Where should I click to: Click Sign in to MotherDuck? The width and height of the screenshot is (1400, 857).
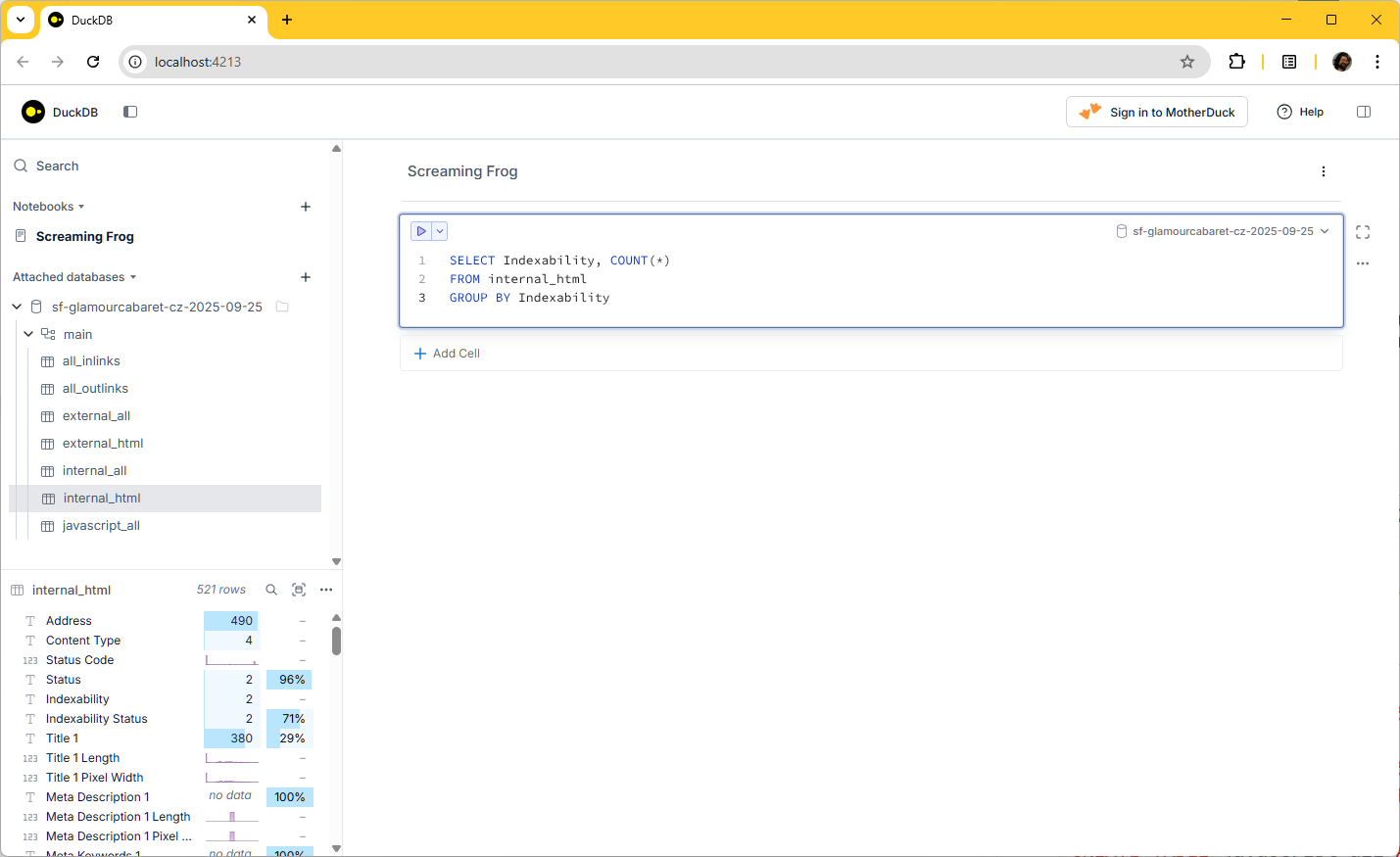(1156, 112)
